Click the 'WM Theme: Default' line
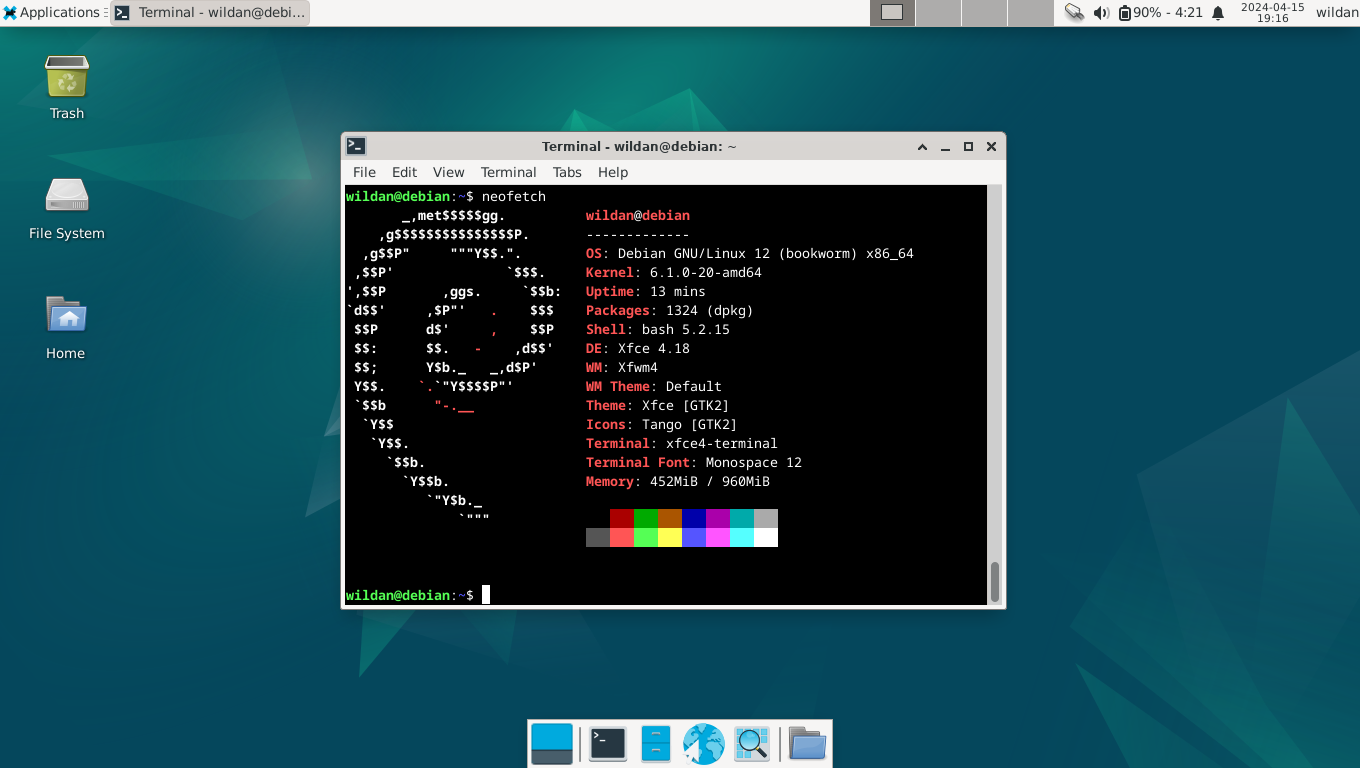Screen dimensions: 1360x768 point(654,386)
